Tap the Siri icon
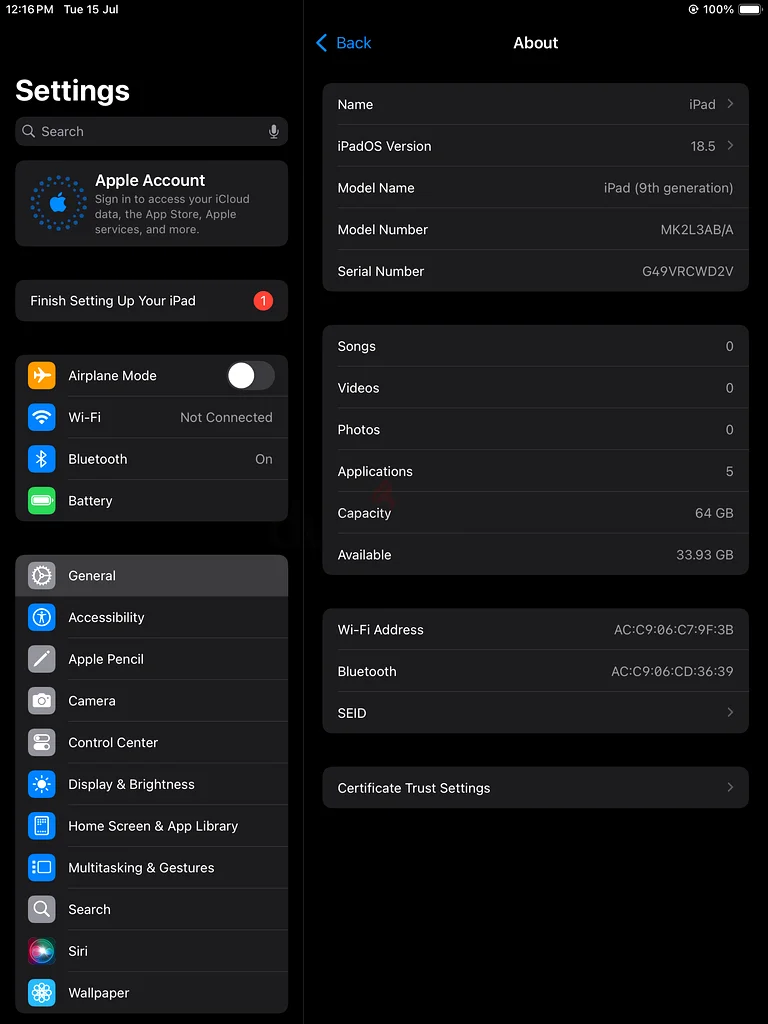 click(x=42, y=952)
